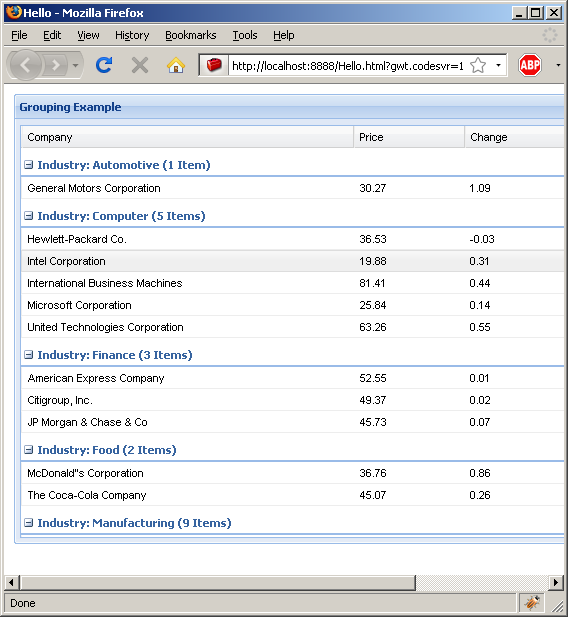The image size is (568, 617).
Task: Select the JP Morgan & Chase & Co row
Action: pyautogui.click(x=292, y=422)
